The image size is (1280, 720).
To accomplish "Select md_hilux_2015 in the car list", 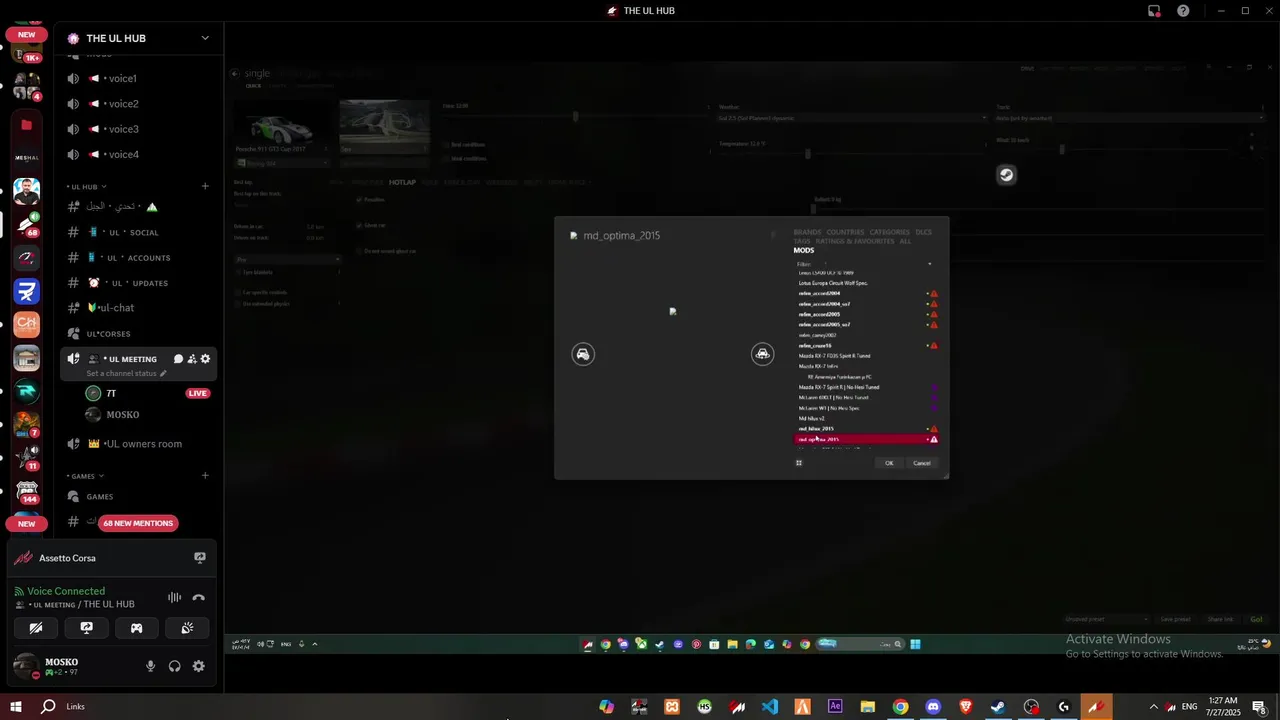I will tap(866, 429).
